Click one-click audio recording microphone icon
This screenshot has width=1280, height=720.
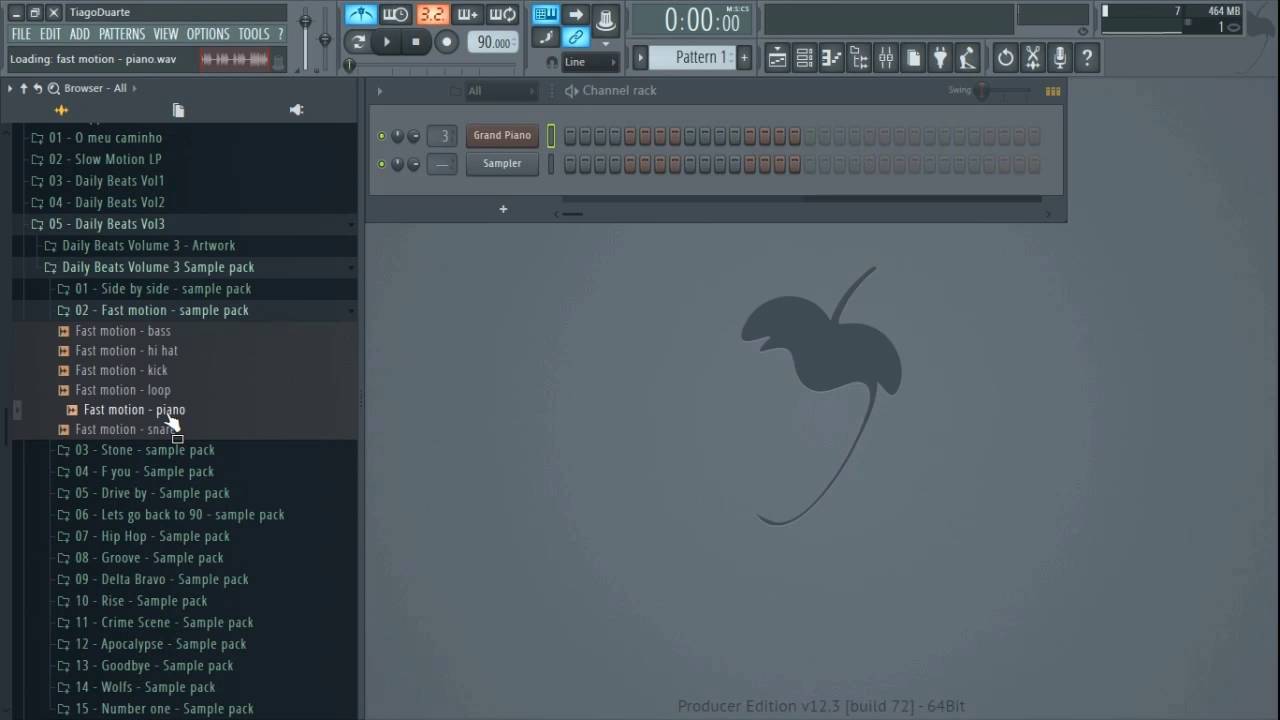[1060, 58]
